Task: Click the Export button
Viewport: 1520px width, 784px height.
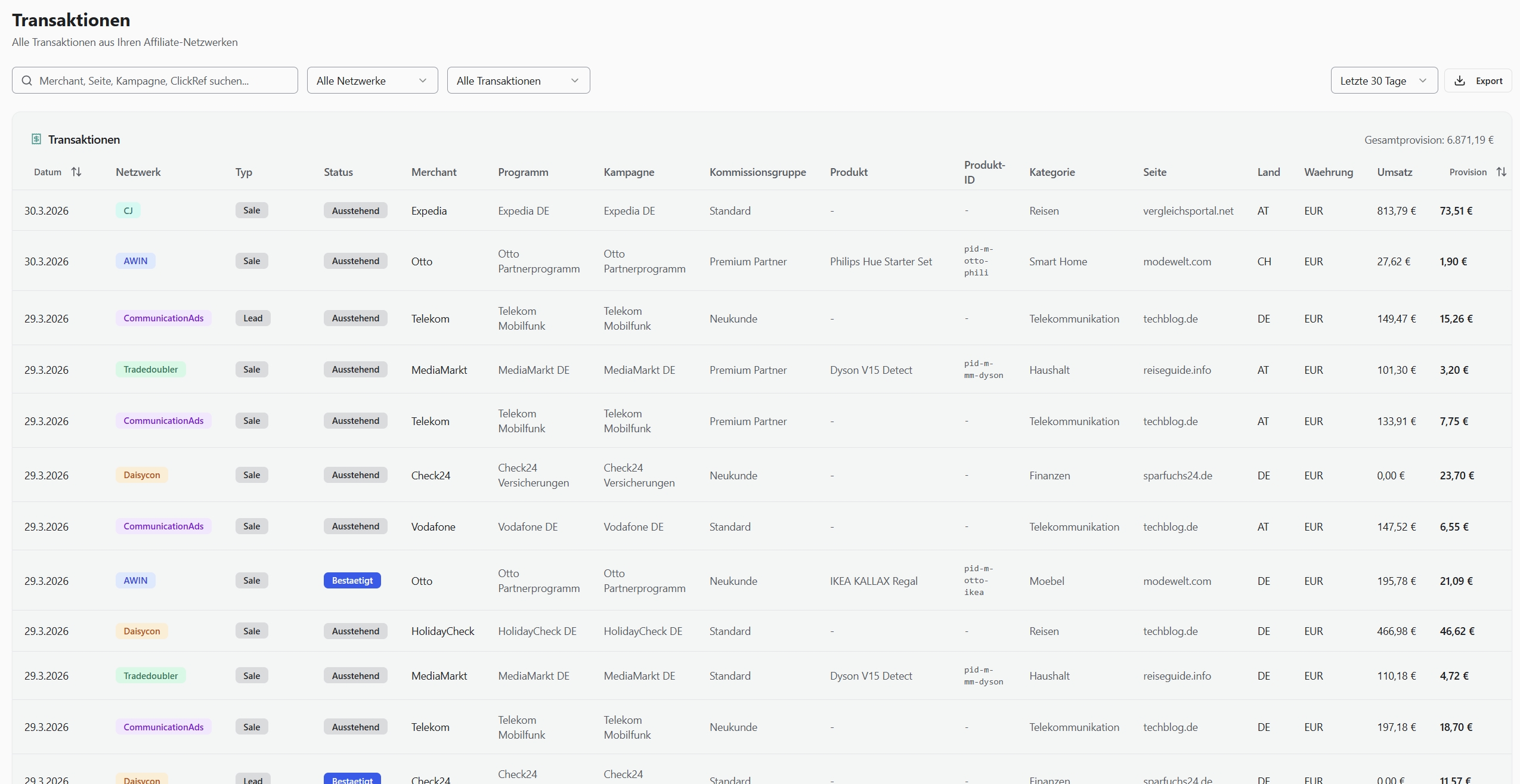Action: (x=1479, y=80)
